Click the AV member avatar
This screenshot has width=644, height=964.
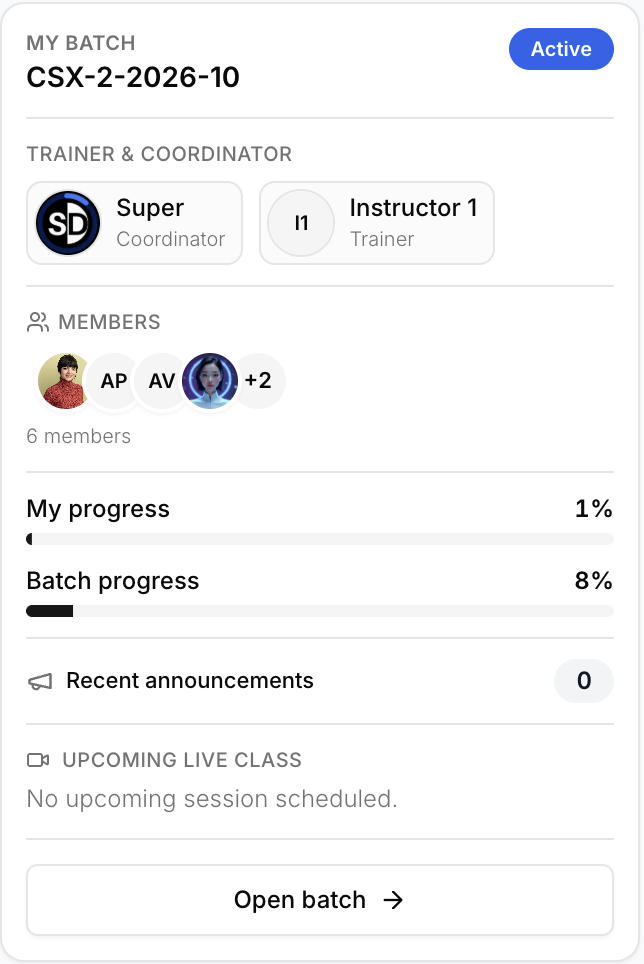[x=162, y=381]
